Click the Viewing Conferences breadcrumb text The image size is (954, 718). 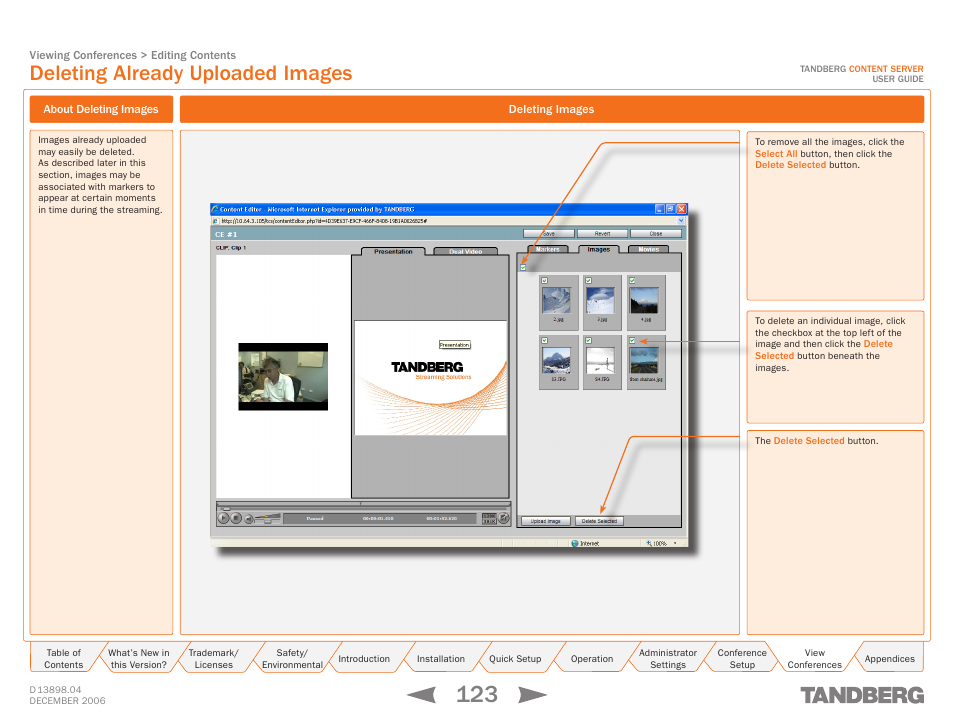83,55
